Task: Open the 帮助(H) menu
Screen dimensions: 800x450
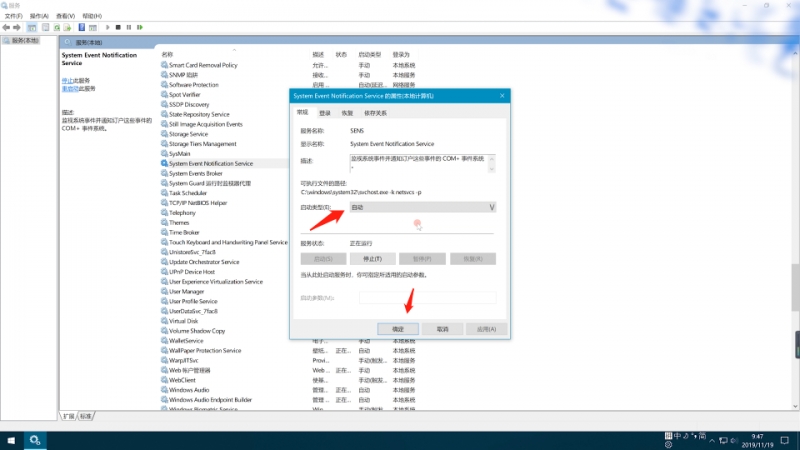Action: coord(92,16)
